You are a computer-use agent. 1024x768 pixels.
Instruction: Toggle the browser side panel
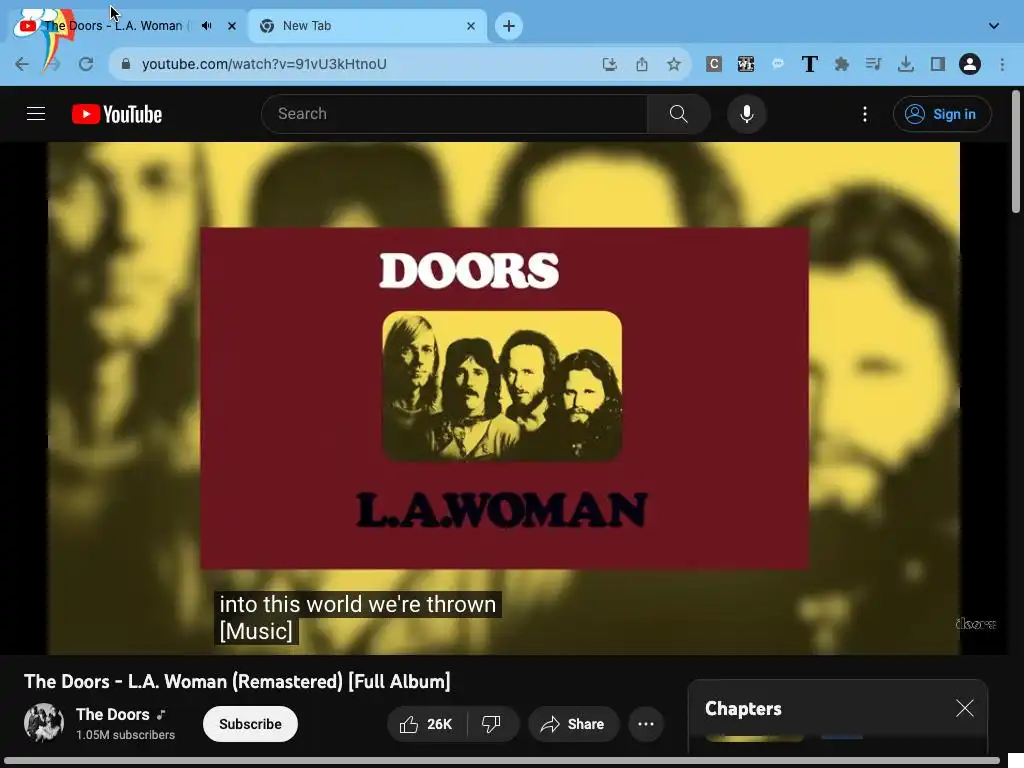pos(938,64)
